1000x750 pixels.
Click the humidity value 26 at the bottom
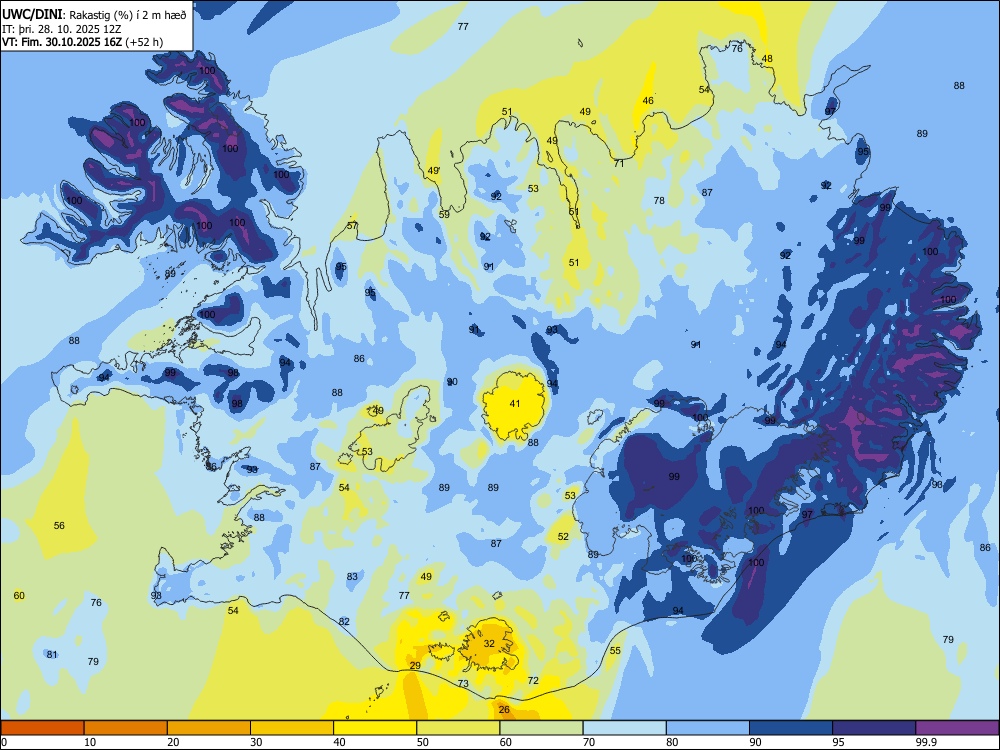point(504,710)
